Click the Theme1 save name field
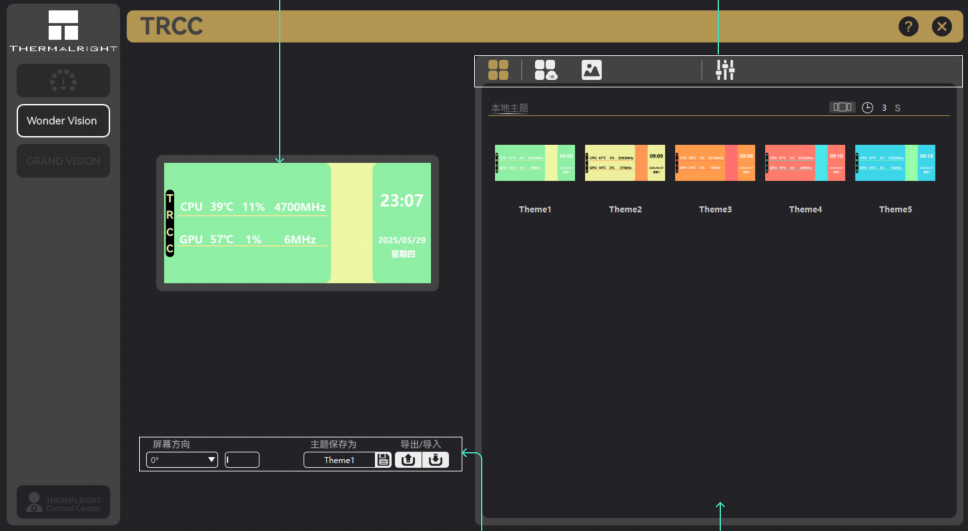 [x=339, y=460]
